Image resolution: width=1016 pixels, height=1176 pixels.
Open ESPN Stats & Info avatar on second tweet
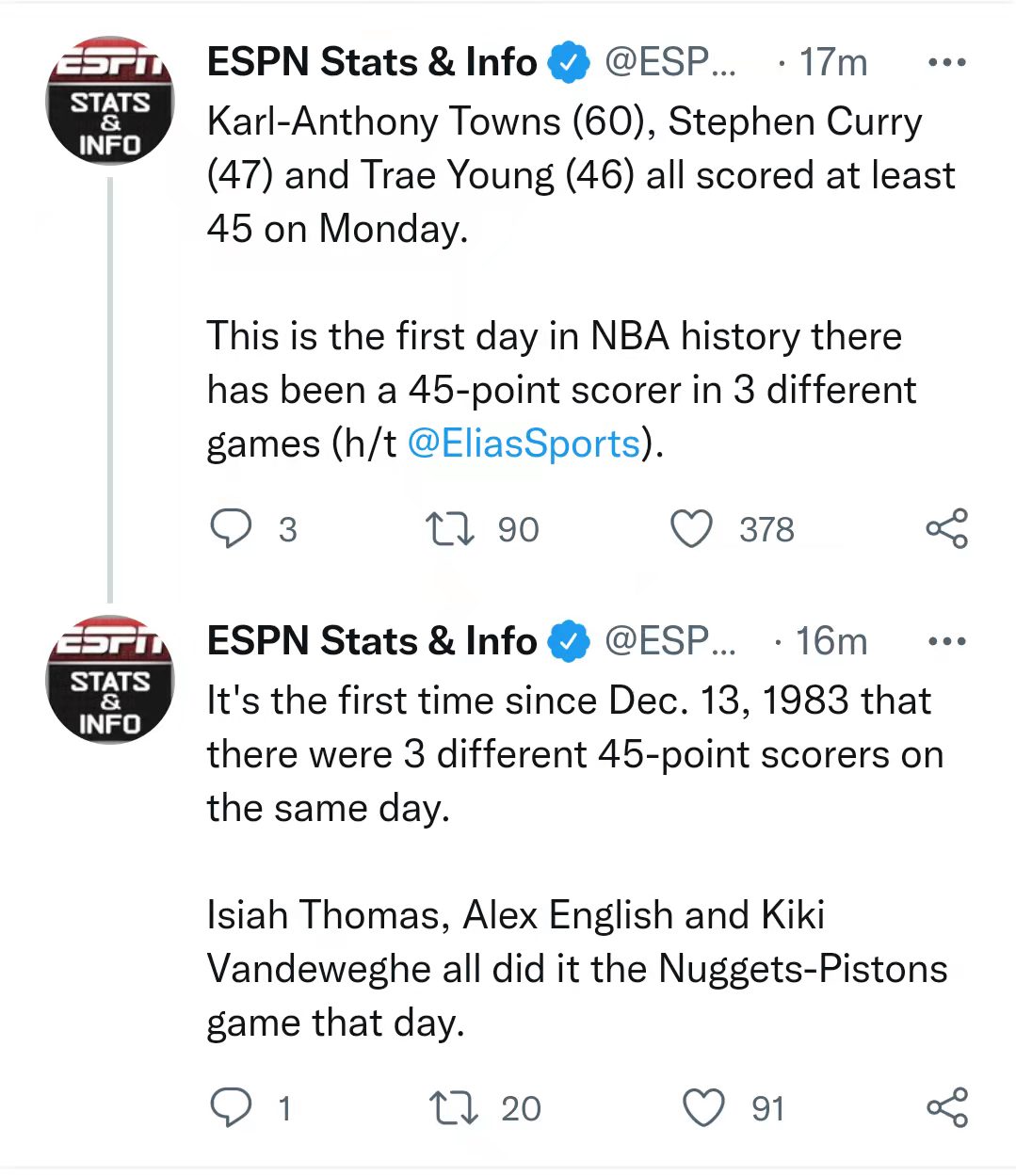110,680
